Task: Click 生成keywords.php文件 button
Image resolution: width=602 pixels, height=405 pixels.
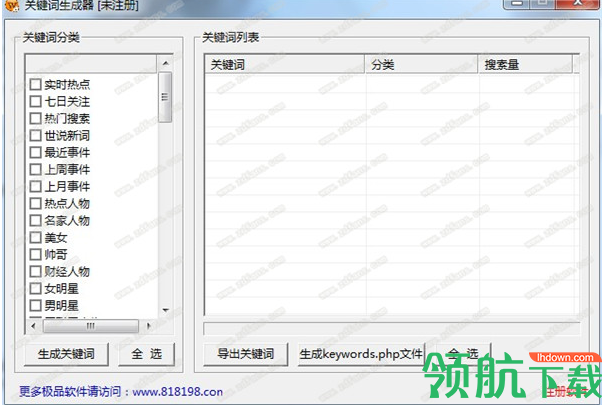Action: point(361,354)
